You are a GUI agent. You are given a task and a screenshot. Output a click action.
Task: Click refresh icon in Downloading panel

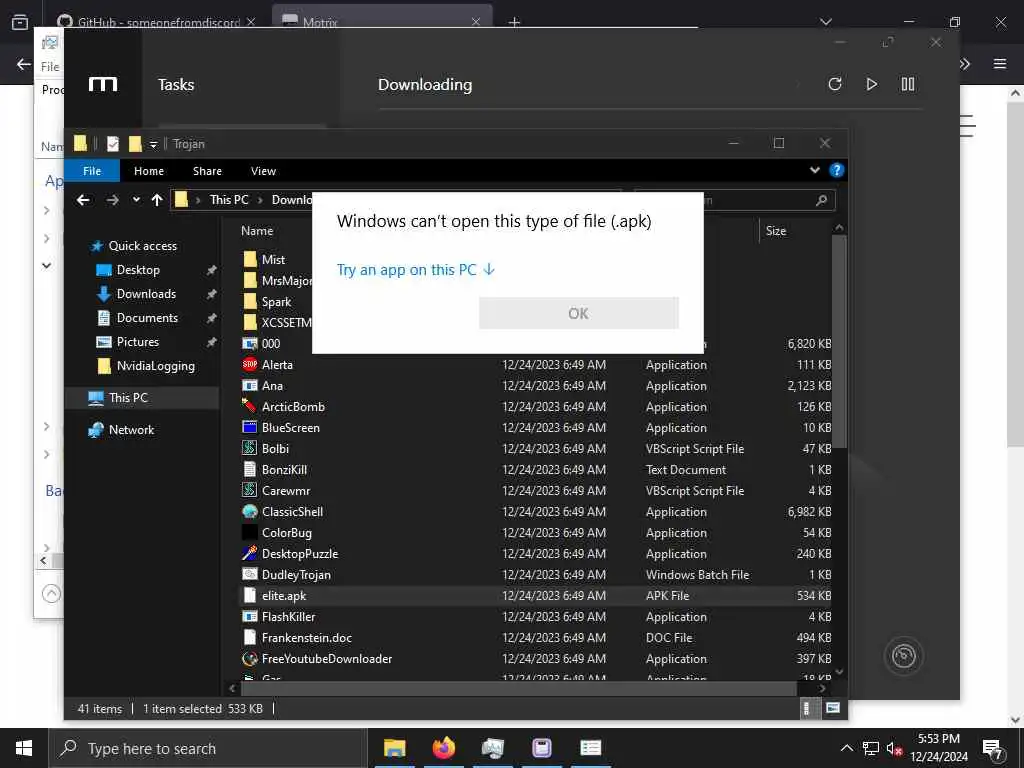(x=835, y=84)
